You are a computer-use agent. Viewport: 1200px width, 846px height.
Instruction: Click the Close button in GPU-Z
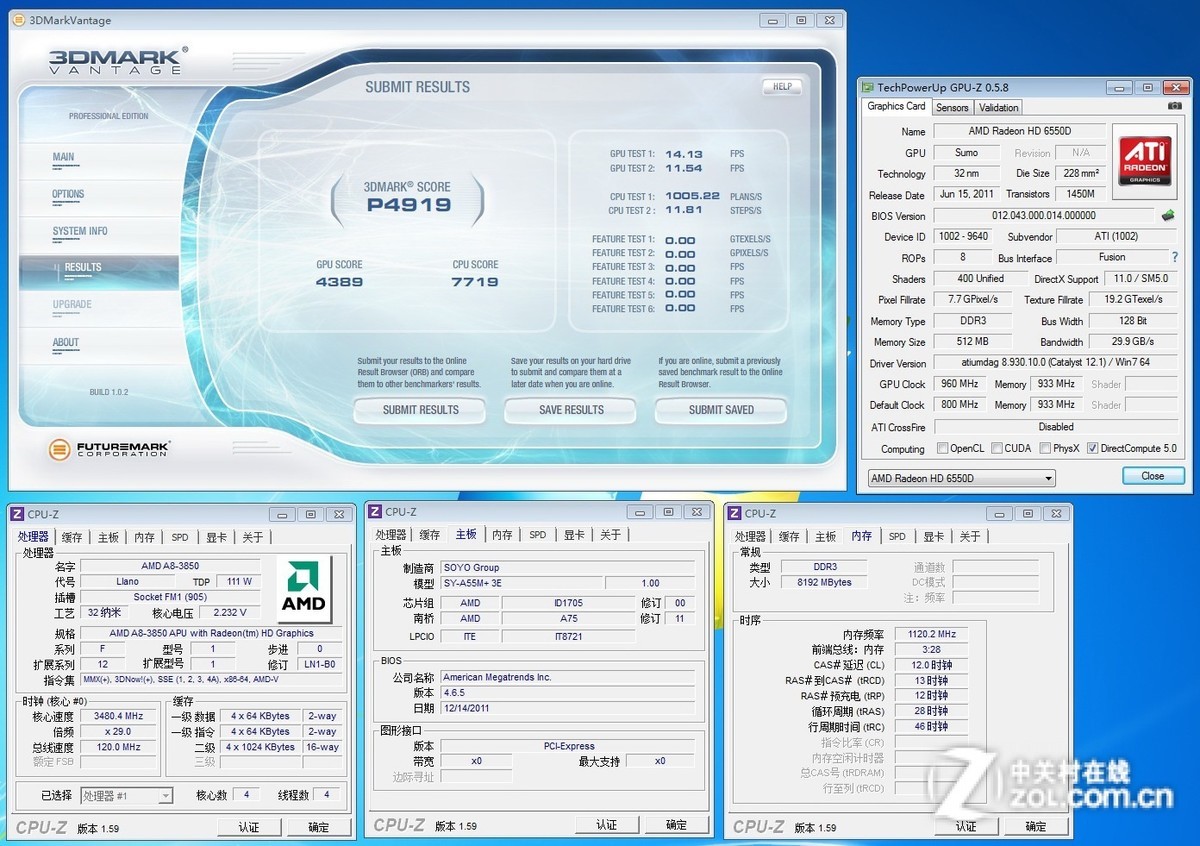click(1152, 476)
